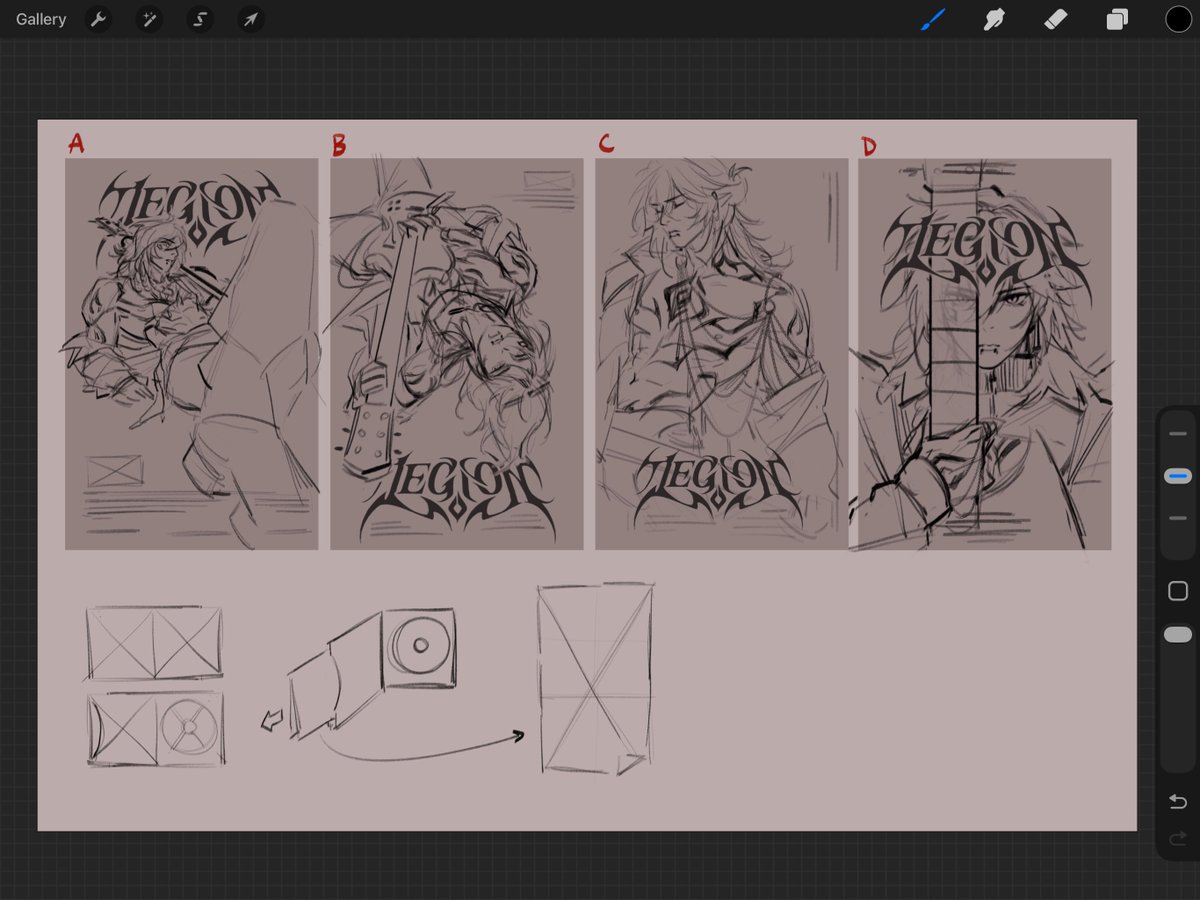
Task: Tap the red letter D label
Action: point(868,146)
